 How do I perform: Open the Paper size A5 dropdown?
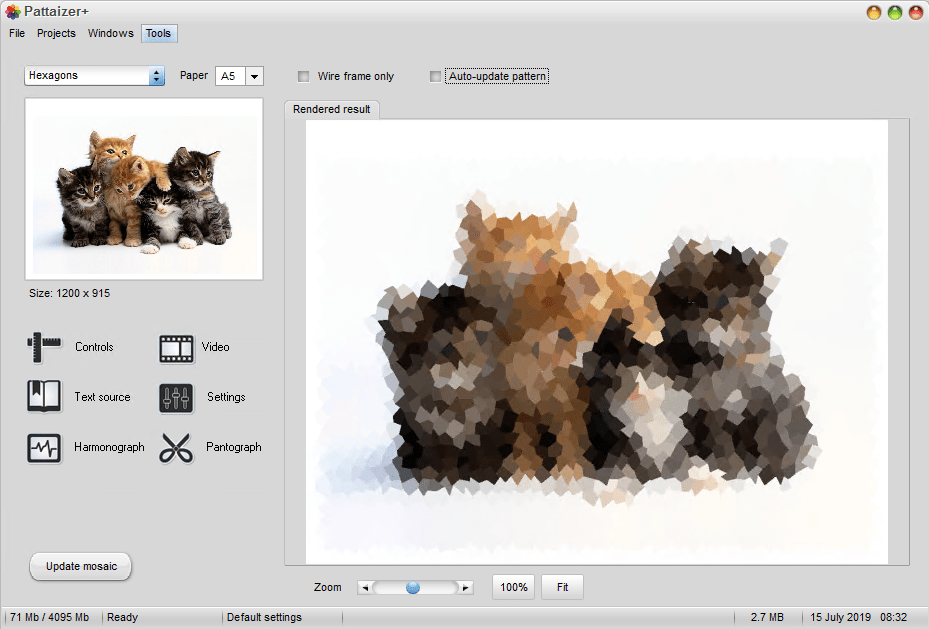(254, 76)
